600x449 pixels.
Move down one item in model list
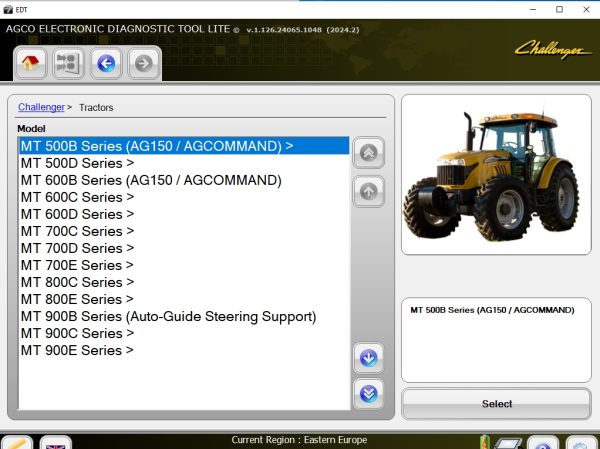(x=368, y=358)
